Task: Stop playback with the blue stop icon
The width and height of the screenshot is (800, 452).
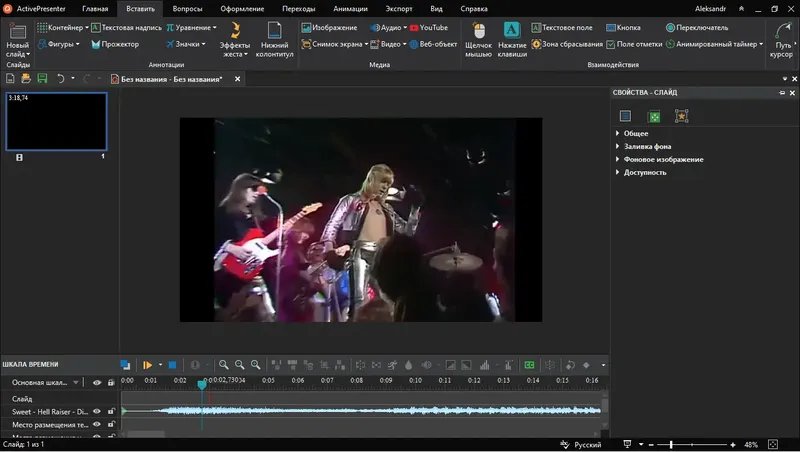Action: pyautogui.click(x=172, y=366)
